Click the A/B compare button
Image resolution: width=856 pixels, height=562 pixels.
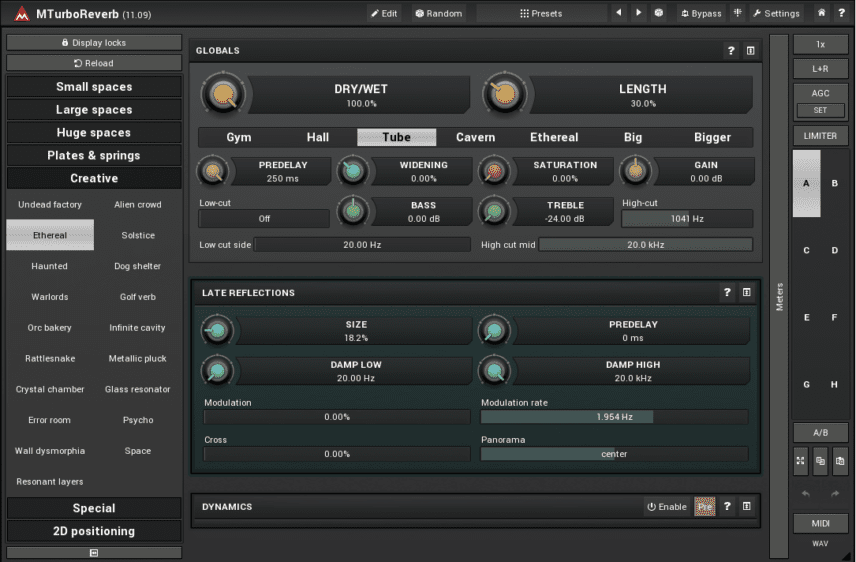pos(820,433)
